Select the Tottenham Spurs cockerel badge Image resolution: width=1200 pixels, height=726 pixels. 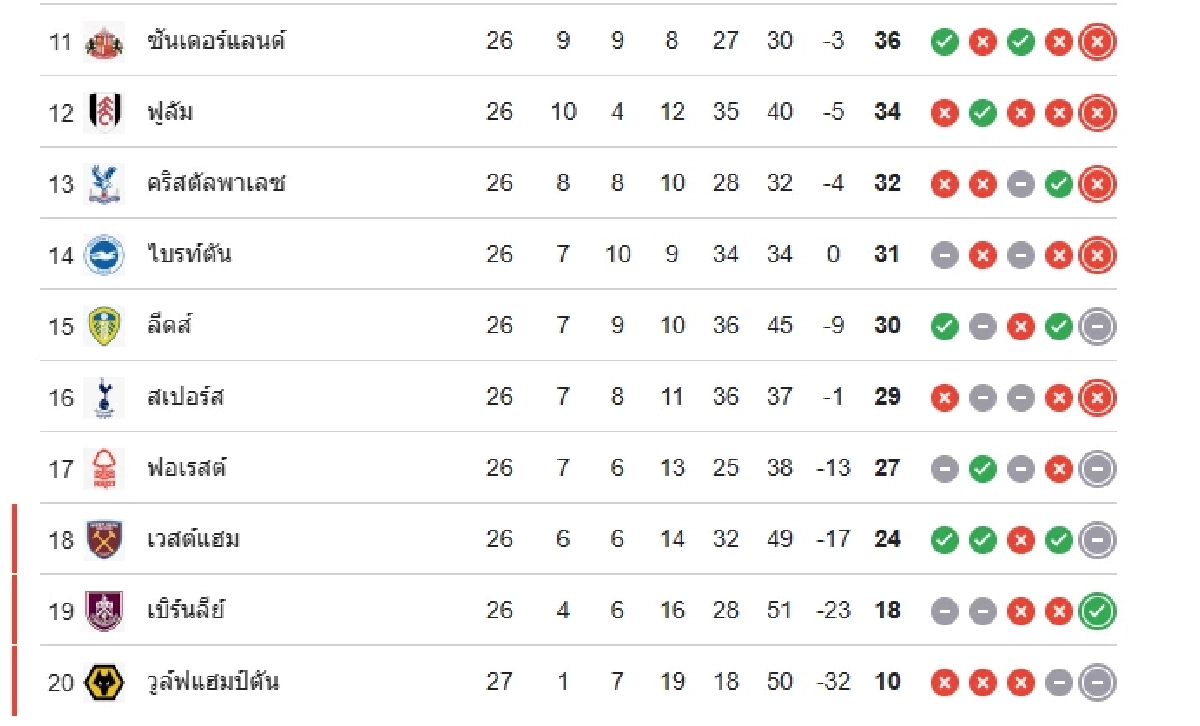pos(104,397)
